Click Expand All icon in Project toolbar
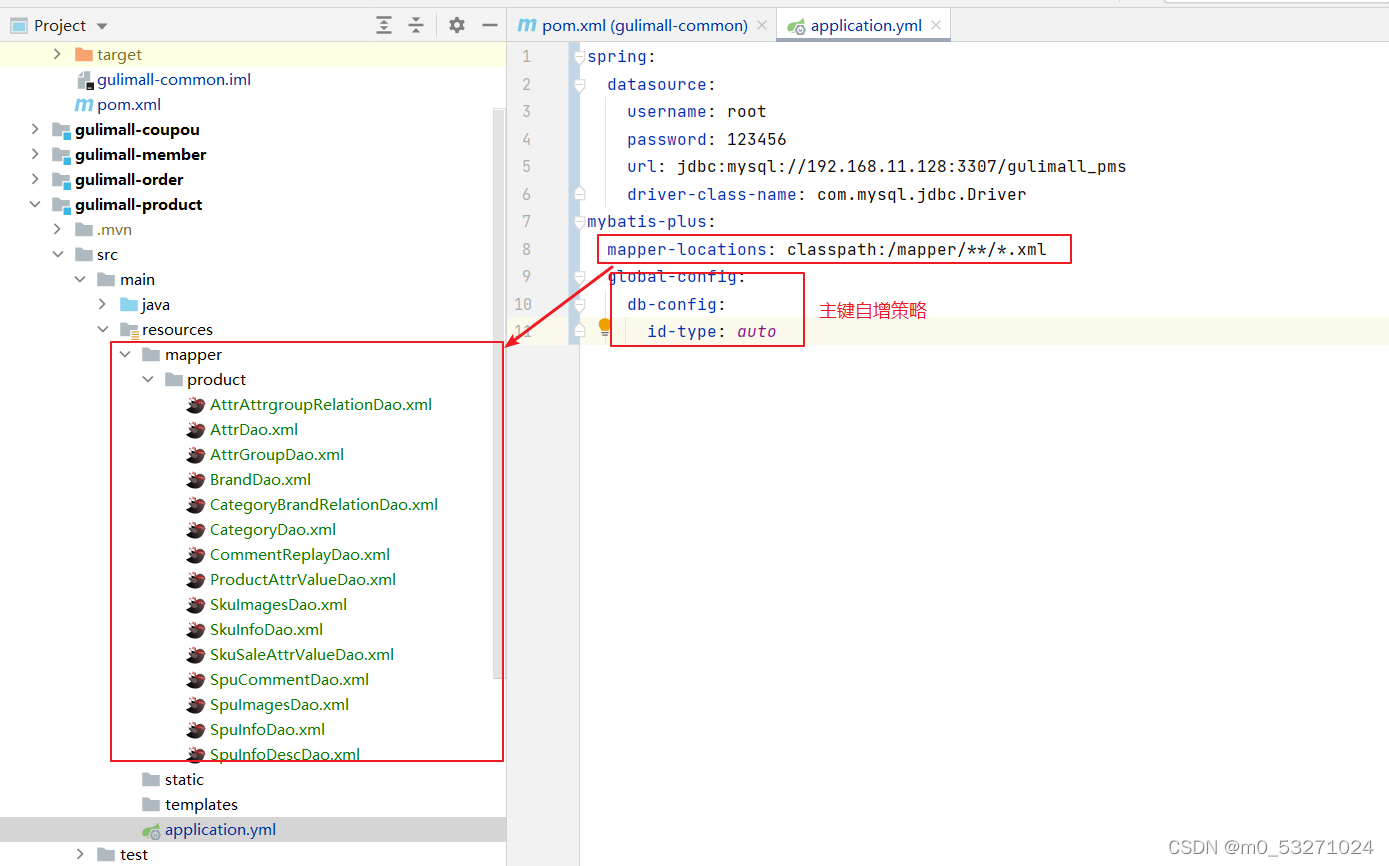This screenshot has height=866, width=1389. coord(384,25)
